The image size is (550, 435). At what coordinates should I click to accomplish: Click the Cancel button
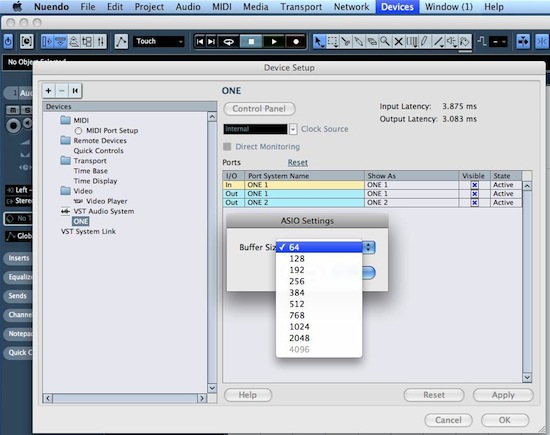click(448, 420)
